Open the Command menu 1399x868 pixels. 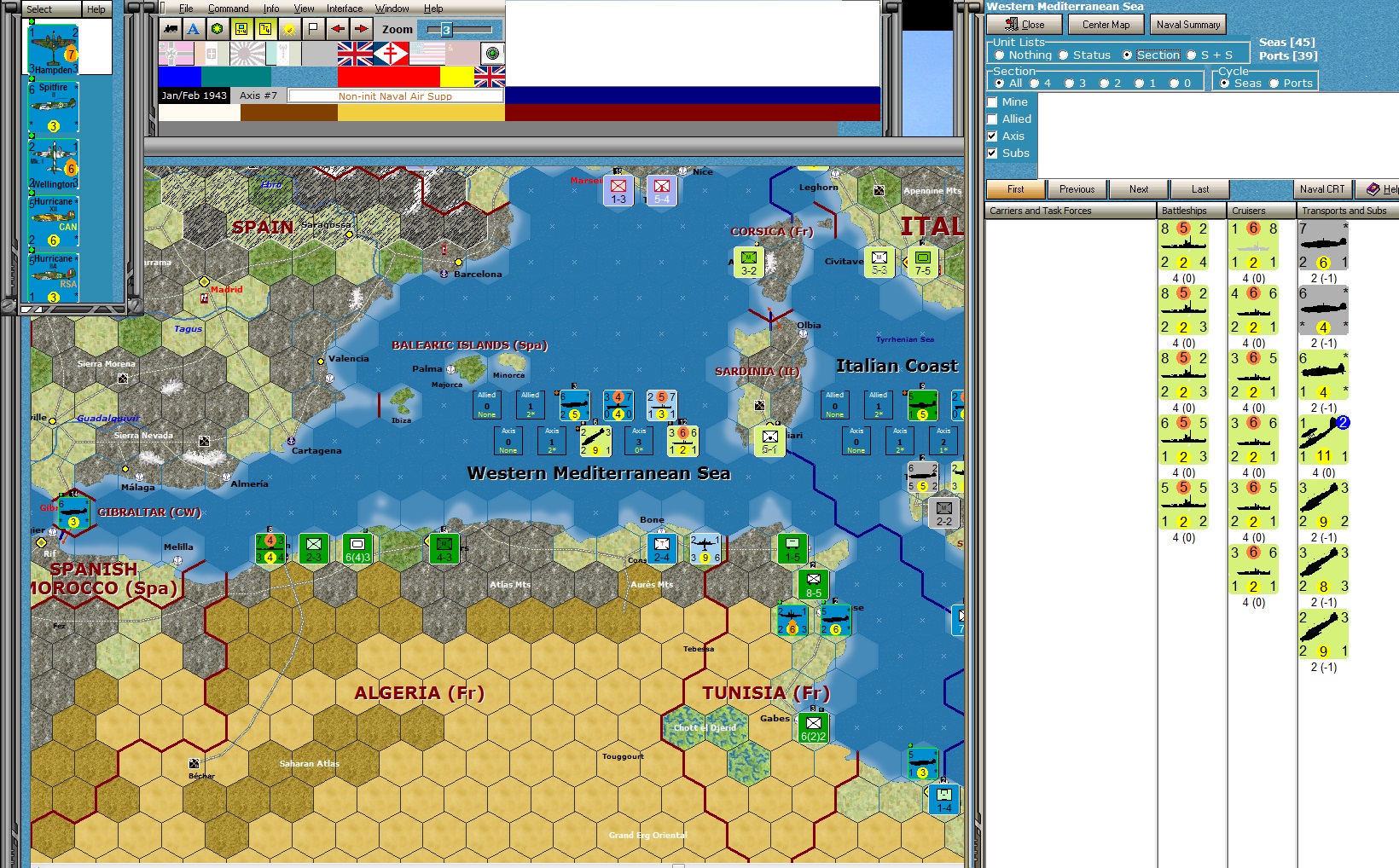click(229, 9)
